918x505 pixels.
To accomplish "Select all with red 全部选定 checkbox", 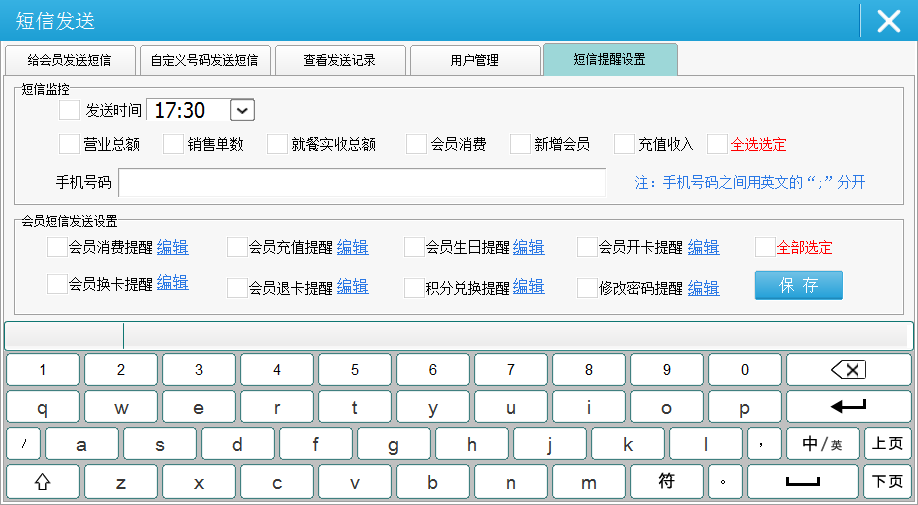I will pyautogui.click(x=765, y=247).
